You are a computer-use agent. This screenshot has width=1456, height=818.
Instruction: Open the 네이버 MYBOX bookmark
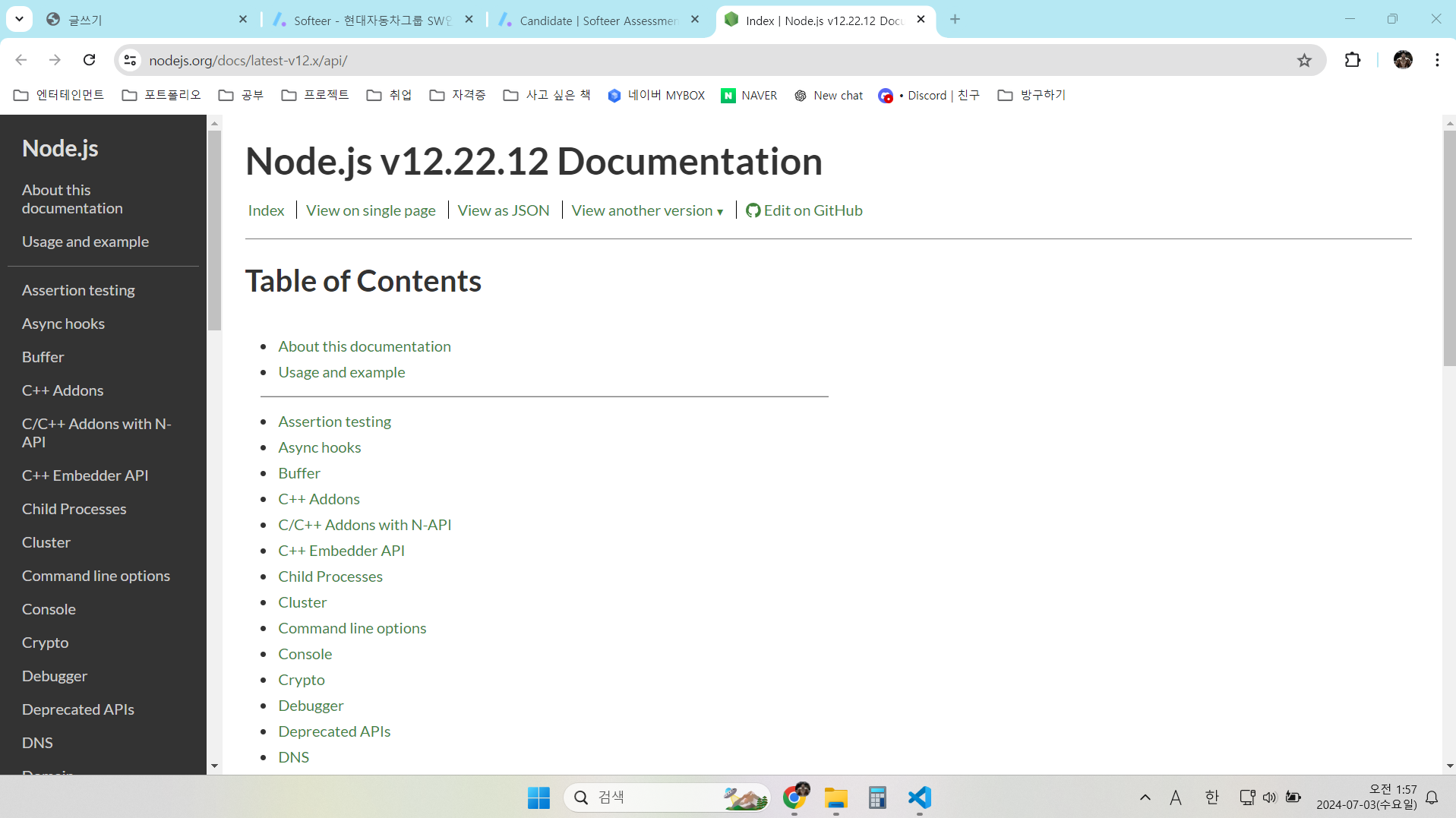(x=656, y=95)
